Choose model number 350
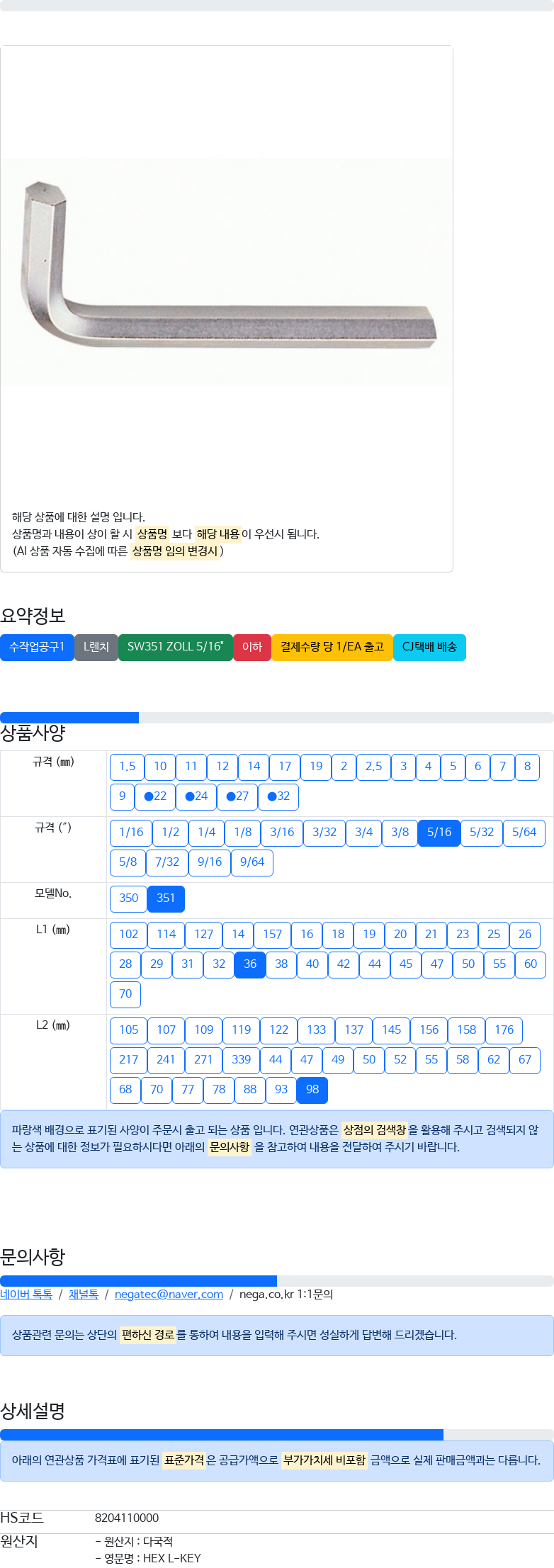Screen dimensions: 554x1568 tap(128, 898)
